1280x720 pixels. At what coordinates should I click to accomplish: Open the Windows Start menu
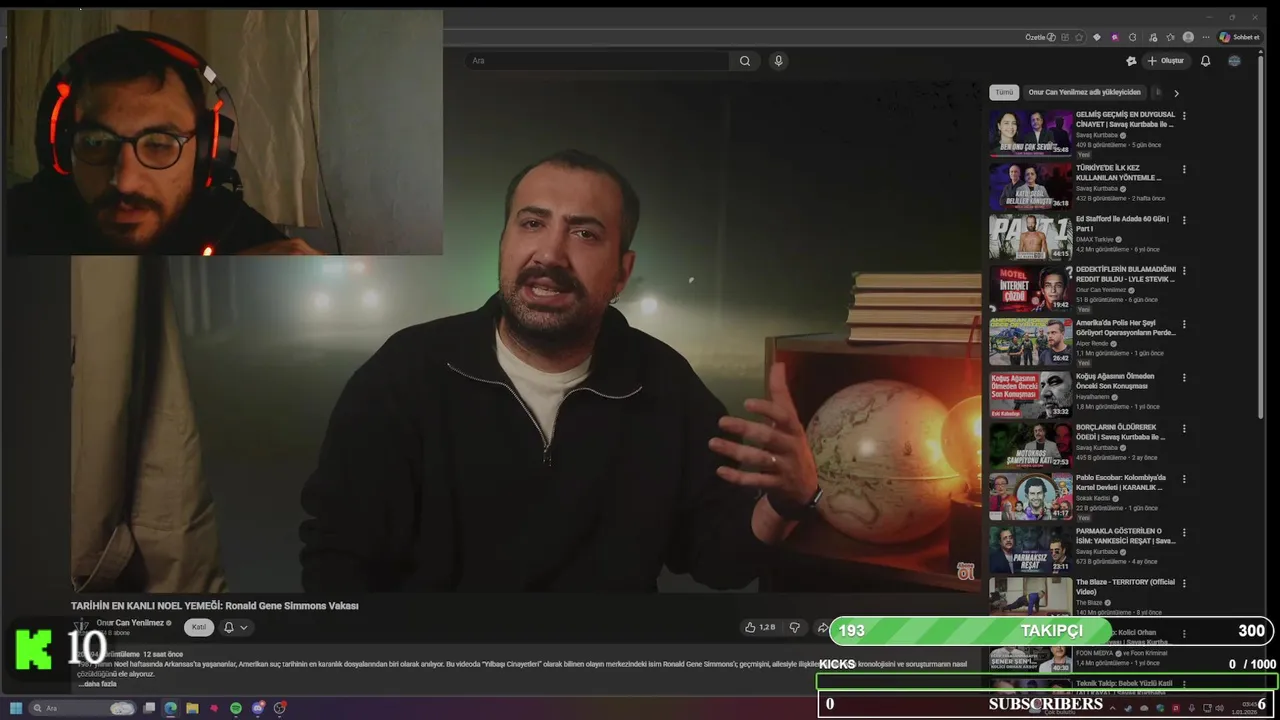click(x=18, y=708)
